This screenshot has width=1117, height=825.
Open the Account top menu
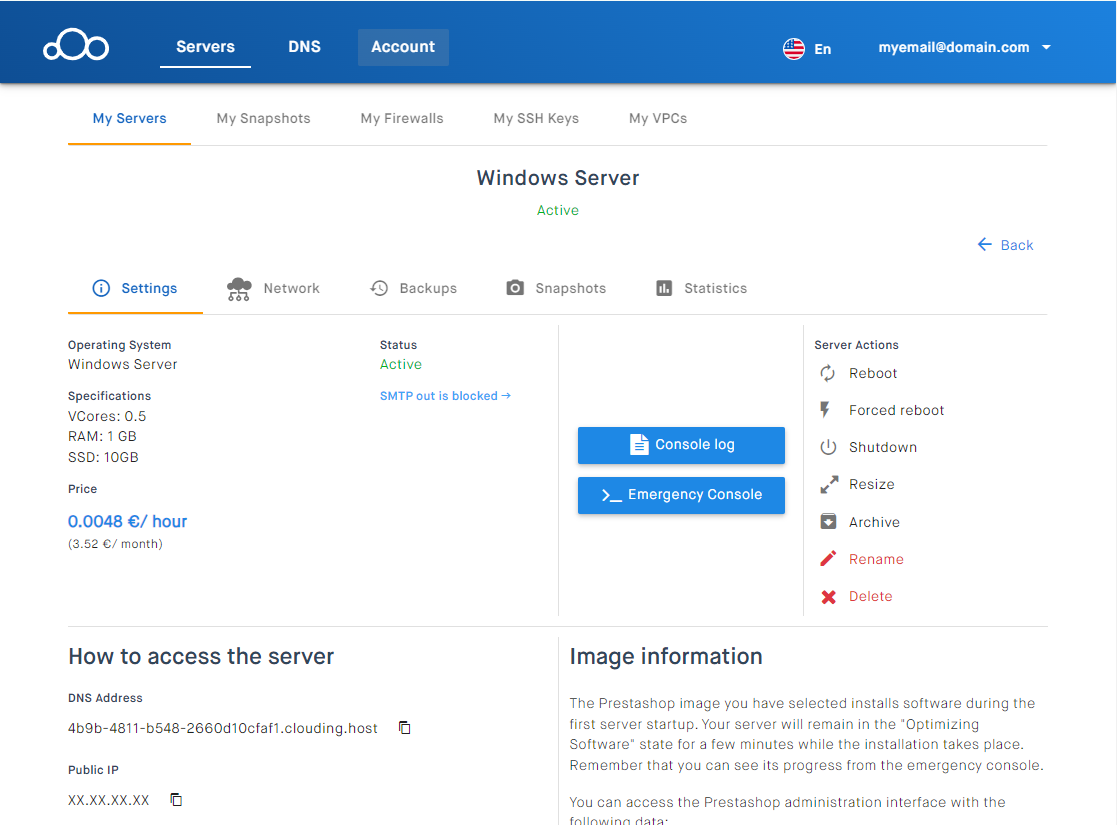coord(403,47)
